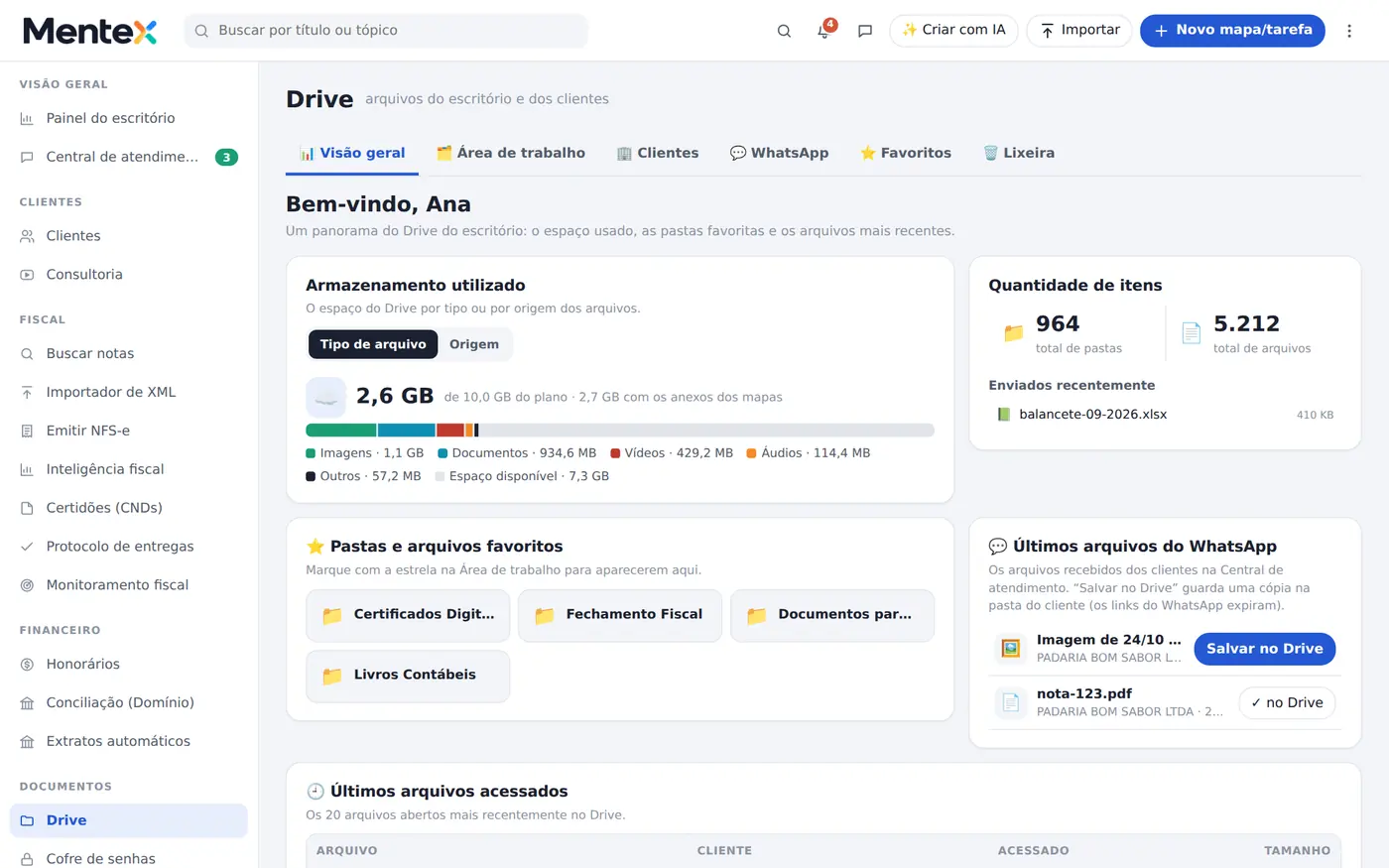Click Novo mapa/tarefa button
This screenshot has height=868, width=1389.
[1232, 31]
